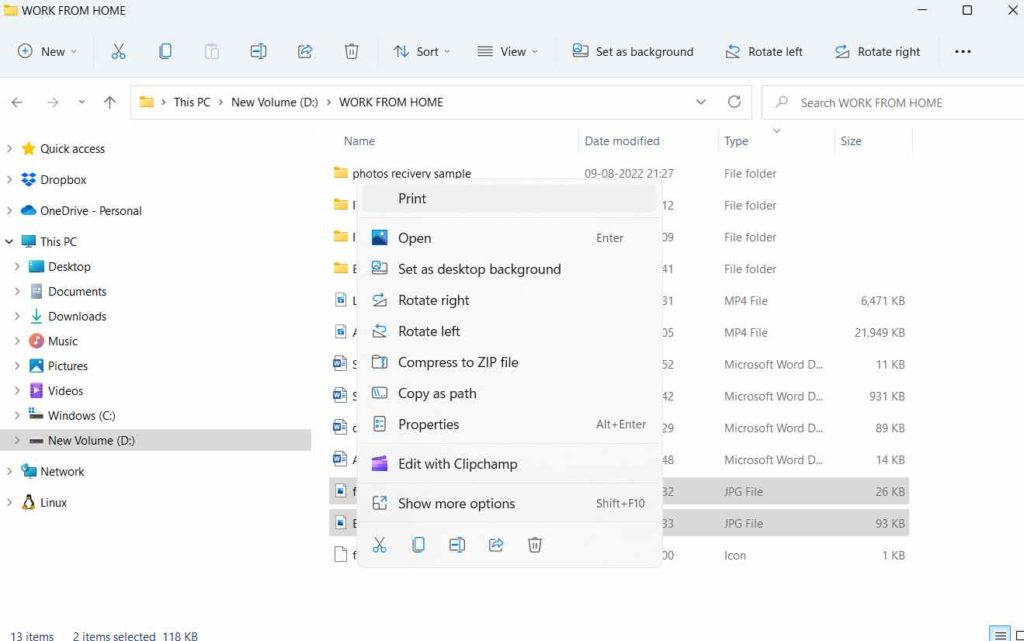Click New Volume (D:) in the breadcrumb
This screenshot has height=641, width=1024.
pyautogui.click(x=274, y=102)
